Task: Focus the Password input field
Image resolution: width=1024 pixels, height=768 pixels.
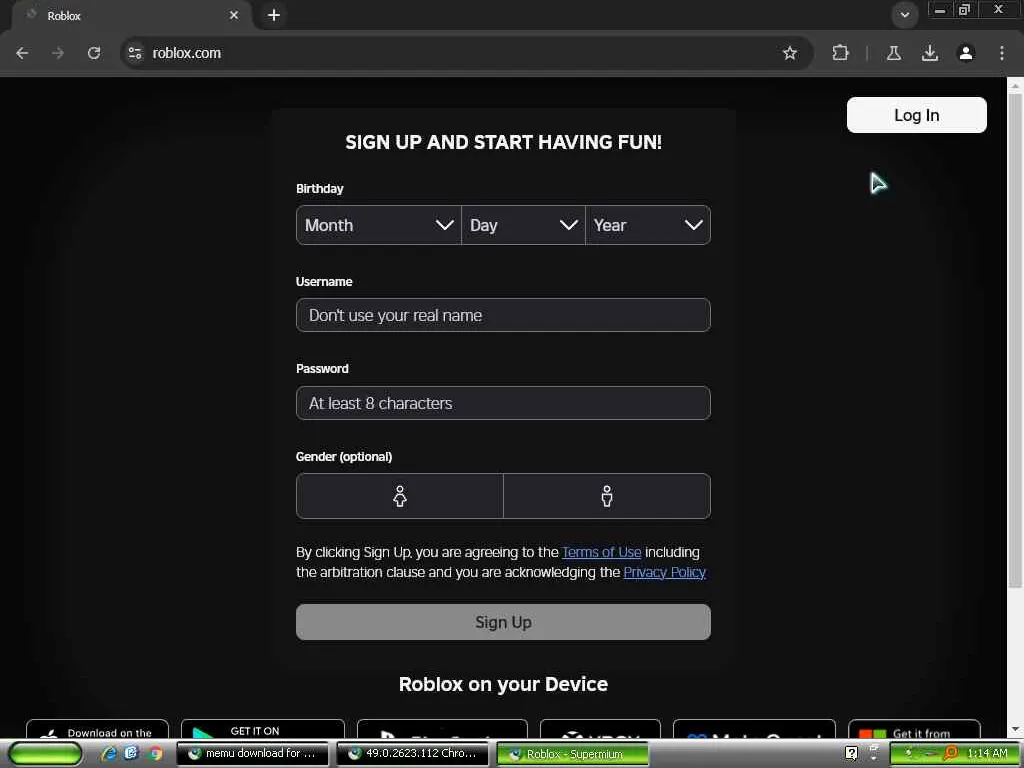Action: click(x=503, y=403)
